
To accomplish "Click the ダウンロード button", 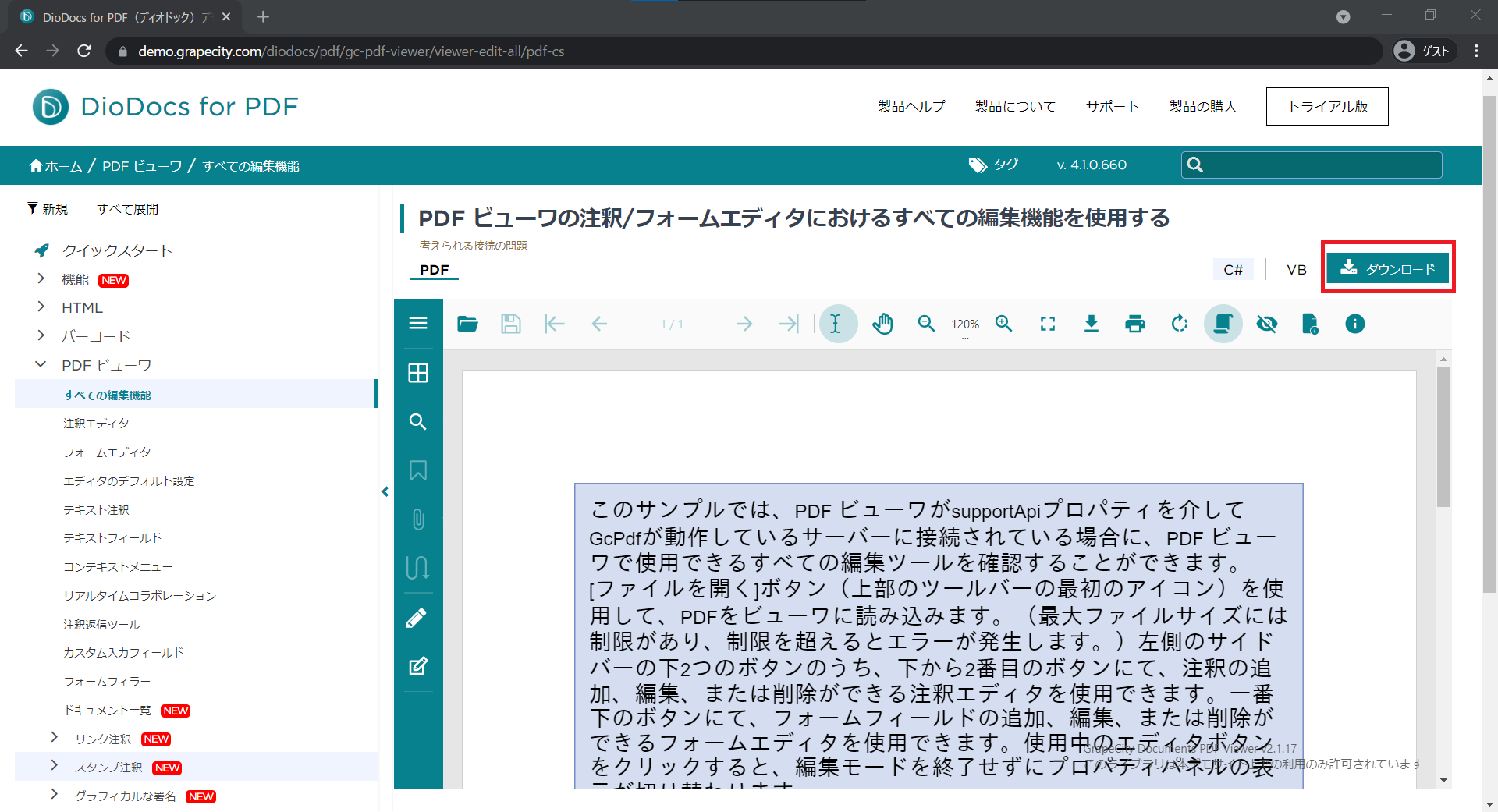I will [x=1388, y=268].
